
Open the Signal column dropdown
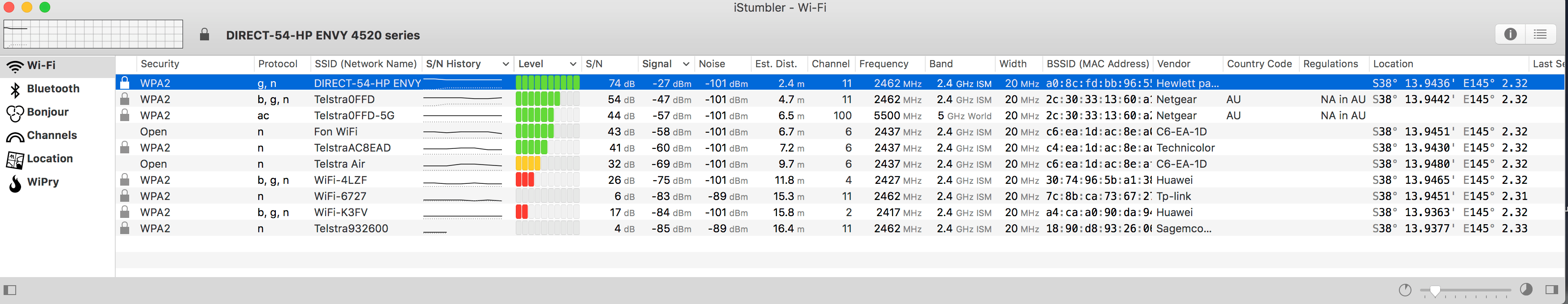click(686, 64)
